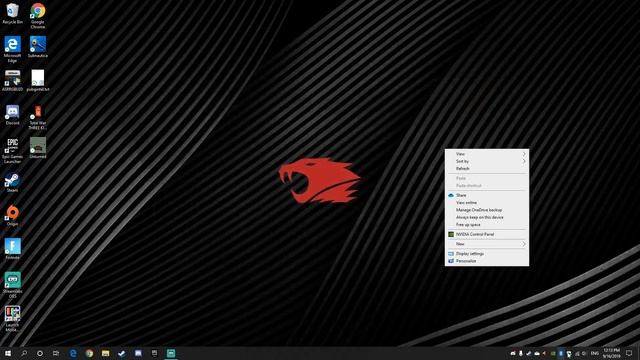
Task: Choose Refresh from the context menu
Action: pos(487,169)
